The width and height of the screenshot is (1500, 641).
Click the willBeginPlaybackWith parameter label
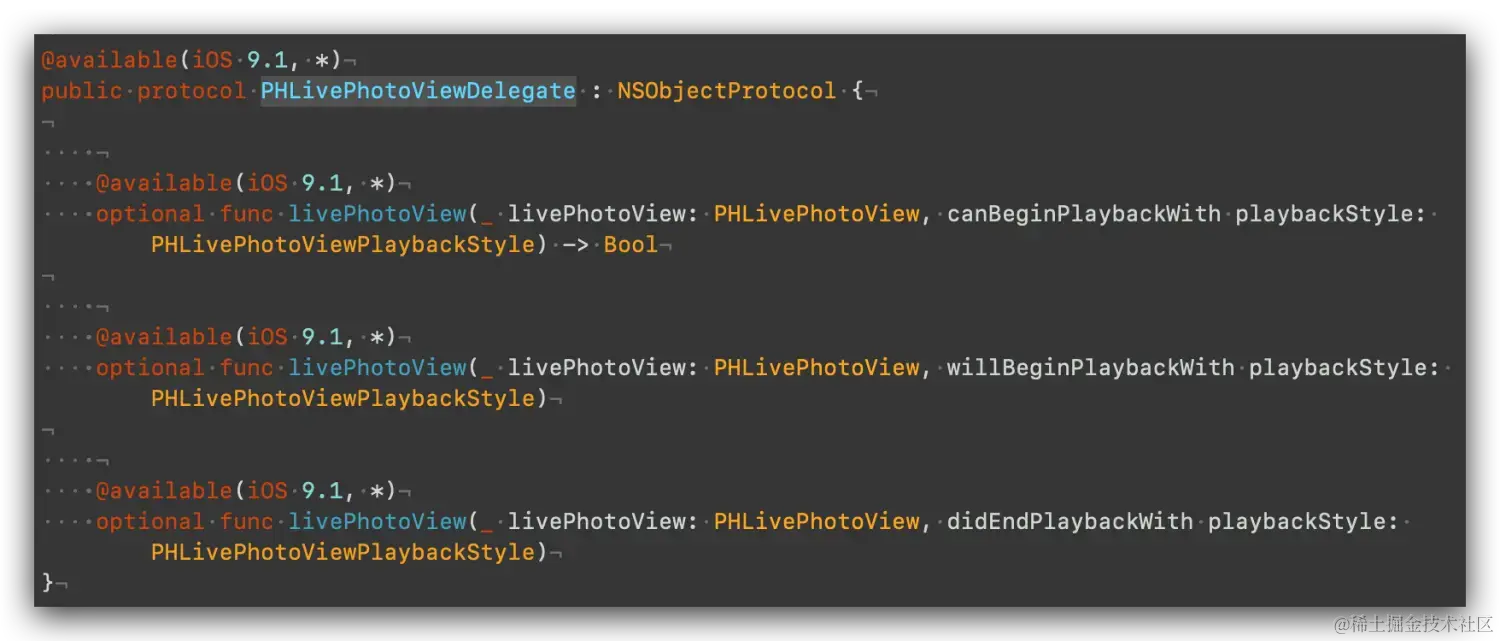click(1091, 368)
